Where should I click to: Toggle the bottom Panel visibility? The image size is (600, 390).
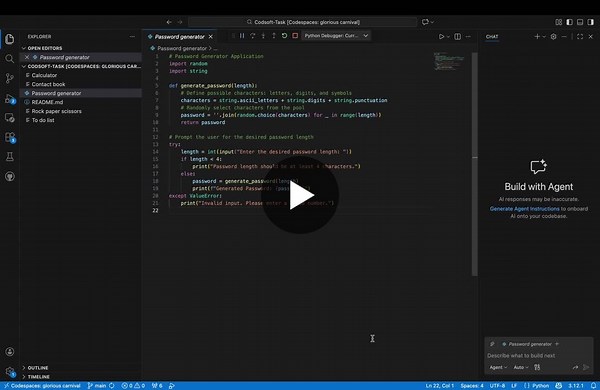pyautogui.click(x=580, y=22)
